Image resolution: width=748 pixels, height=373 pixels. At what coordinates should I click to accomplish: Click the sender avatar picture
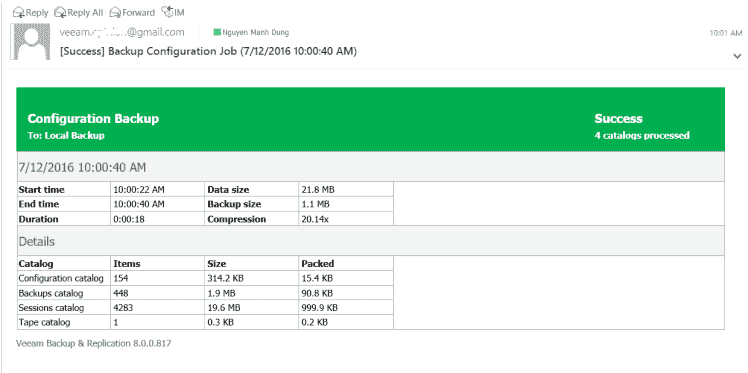click(32, 41)
